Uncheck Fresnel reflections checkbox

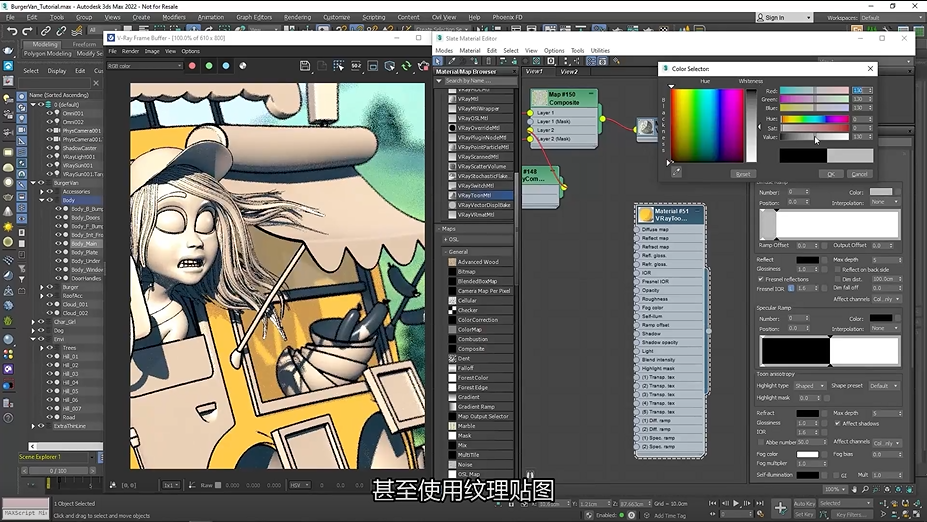760,279
